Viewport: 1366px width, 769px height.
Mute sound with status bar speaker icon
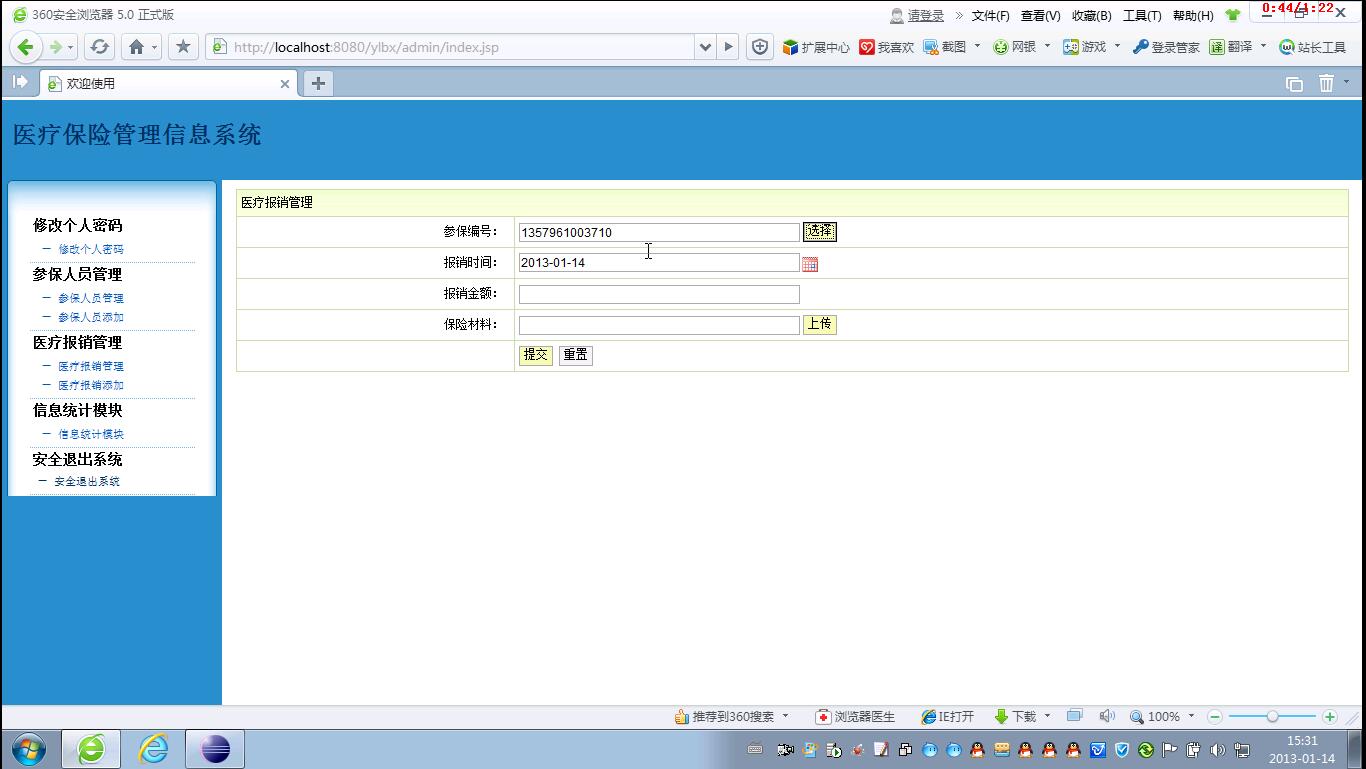(x=1107, y=716)
